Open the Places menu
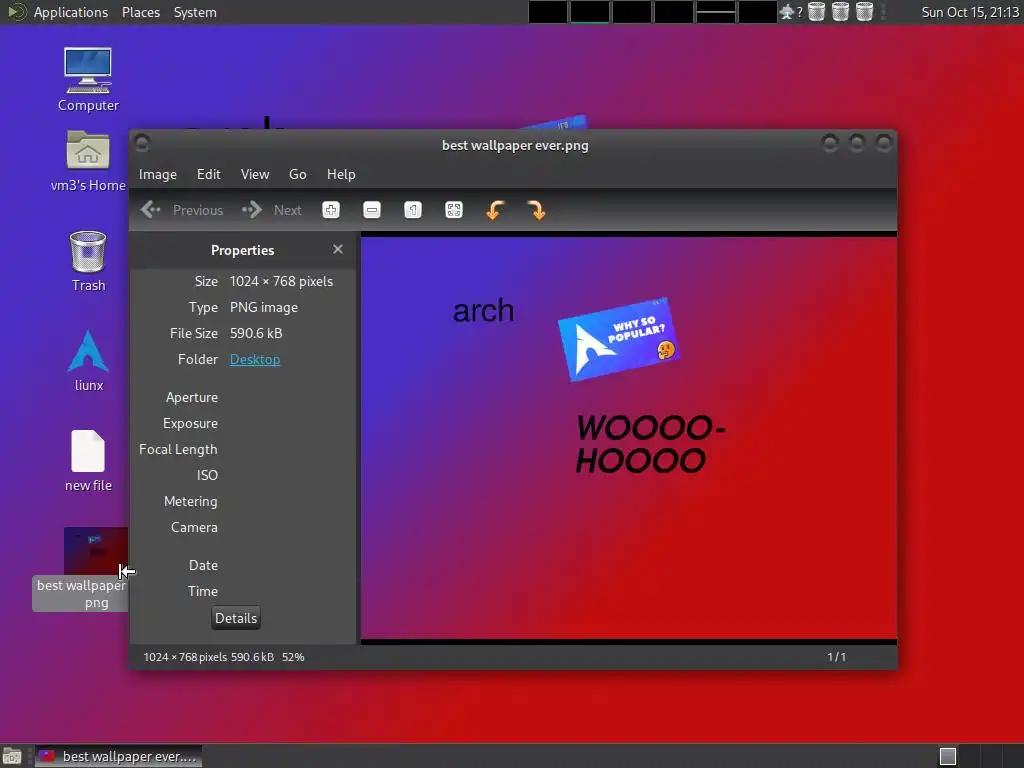The height and width of the screenshot is (768, 1024). [140, 12]
